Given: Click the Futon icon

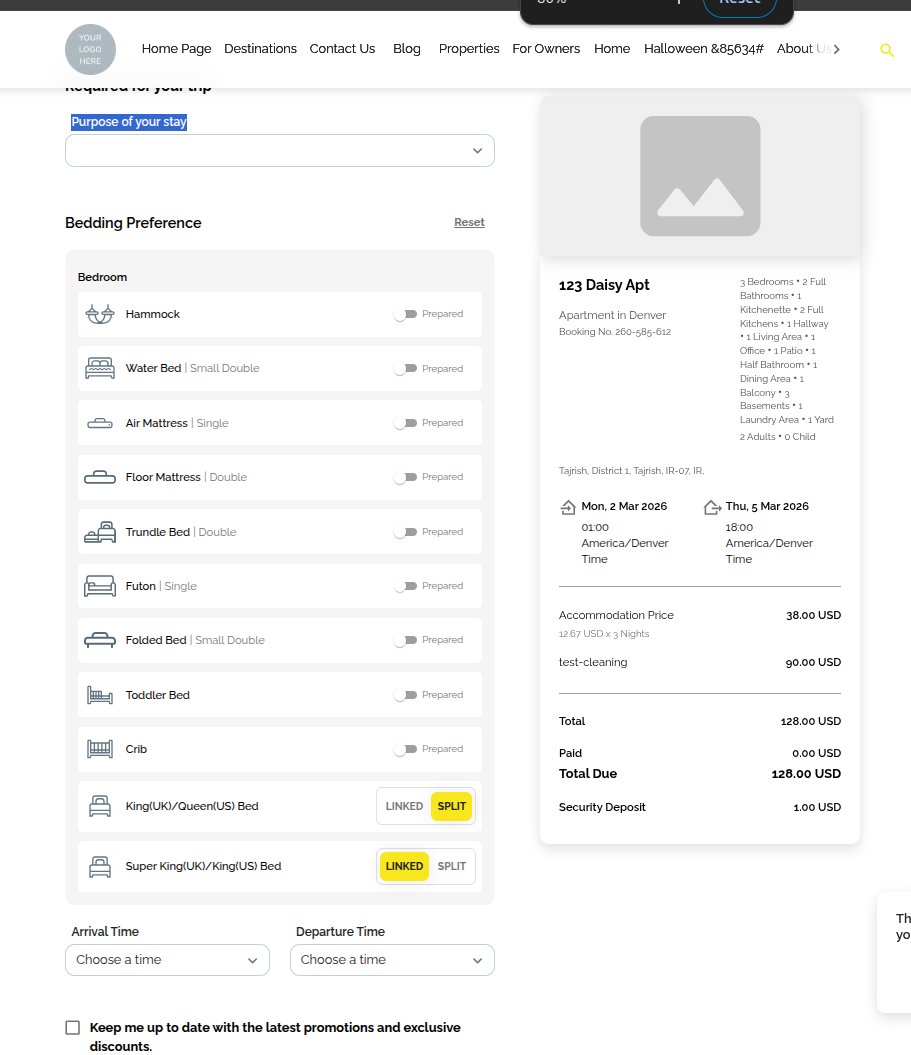Looking at the screenshot, I should pos(100,586).
